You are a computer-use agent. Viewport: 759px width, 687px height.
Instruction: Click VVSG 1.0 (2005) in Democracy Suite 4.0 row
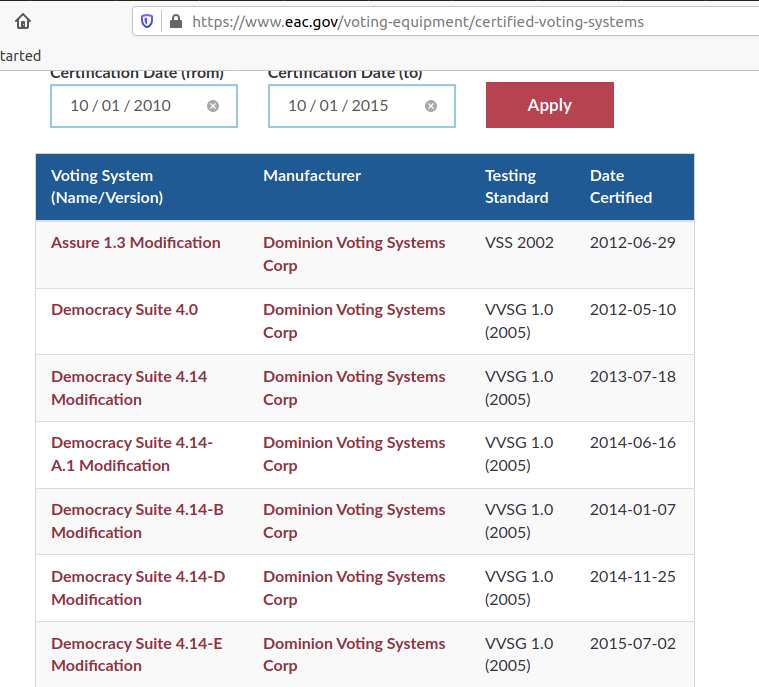[x=519, y=321]
